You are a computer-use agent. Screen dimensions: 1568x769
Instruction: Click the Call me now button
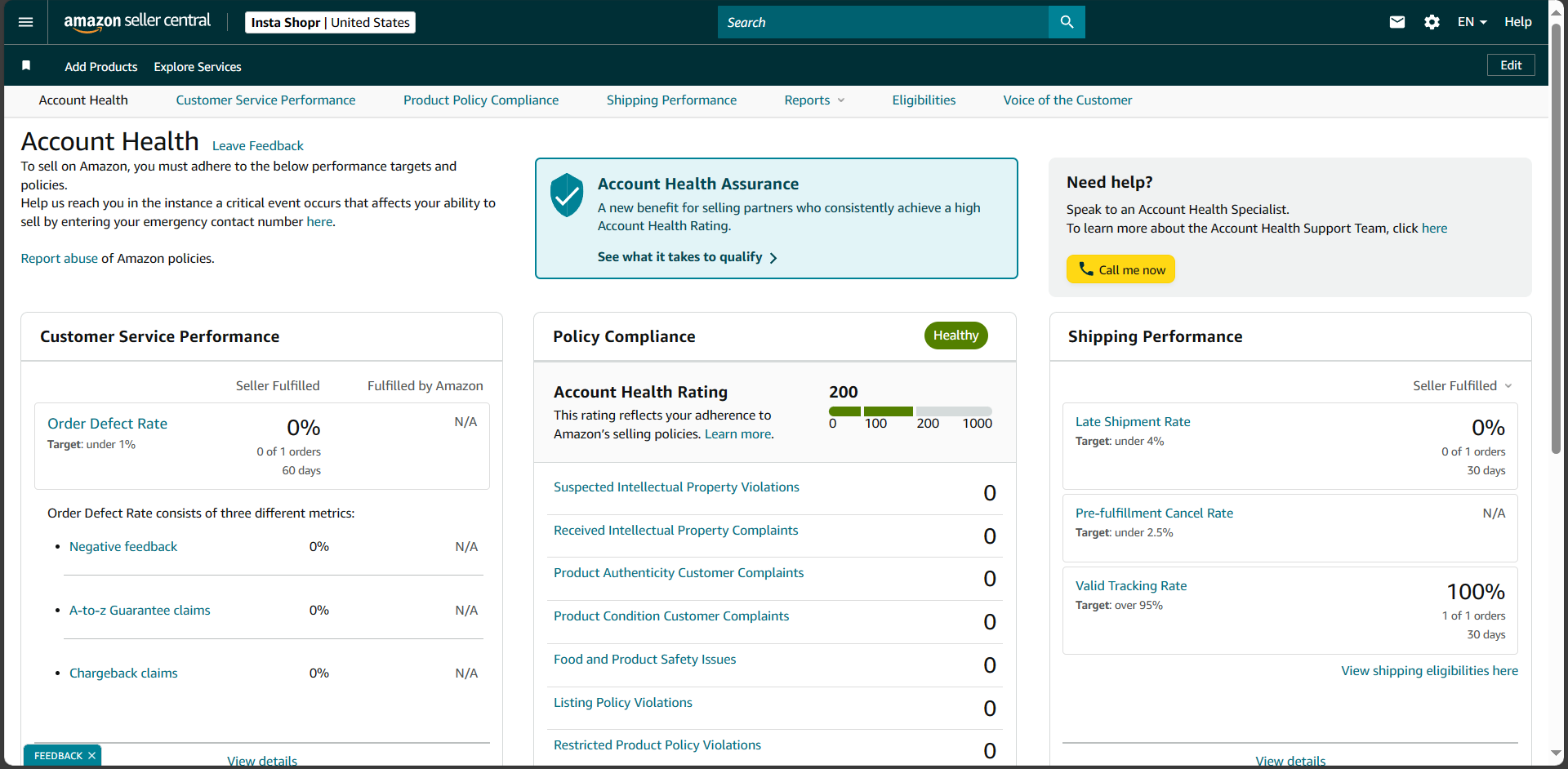click(x=1120, y=269)
